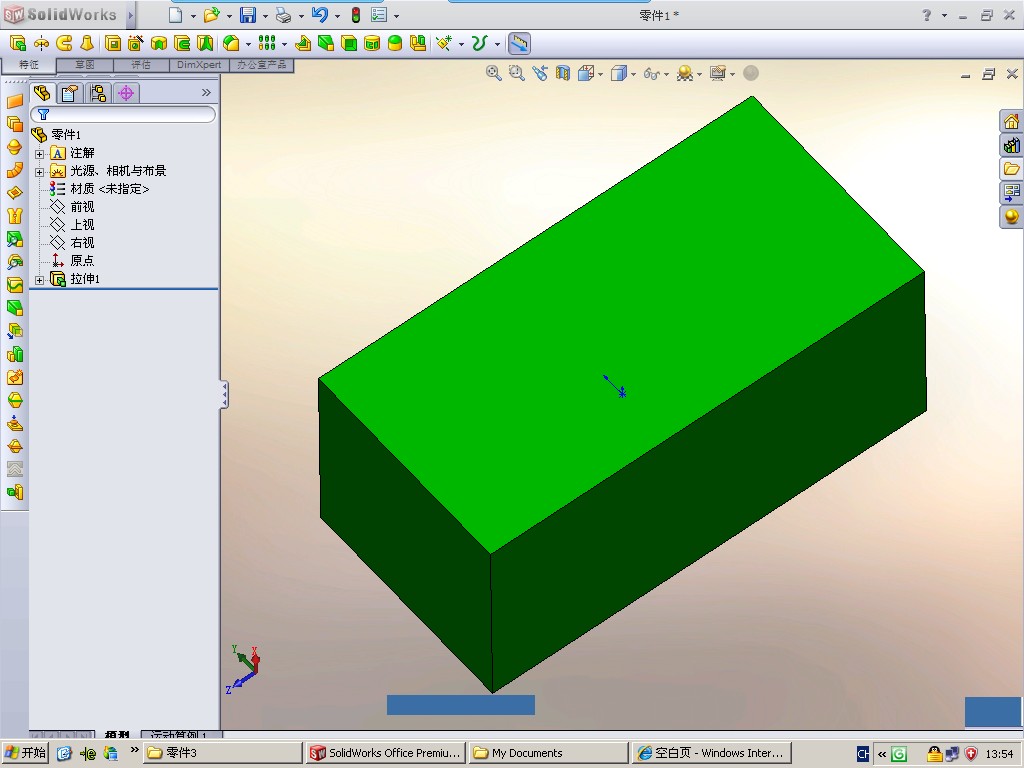Select the Shell tool
This screenshot has height=768, width=1024.
pyautogui.click(x=349, y=44)
